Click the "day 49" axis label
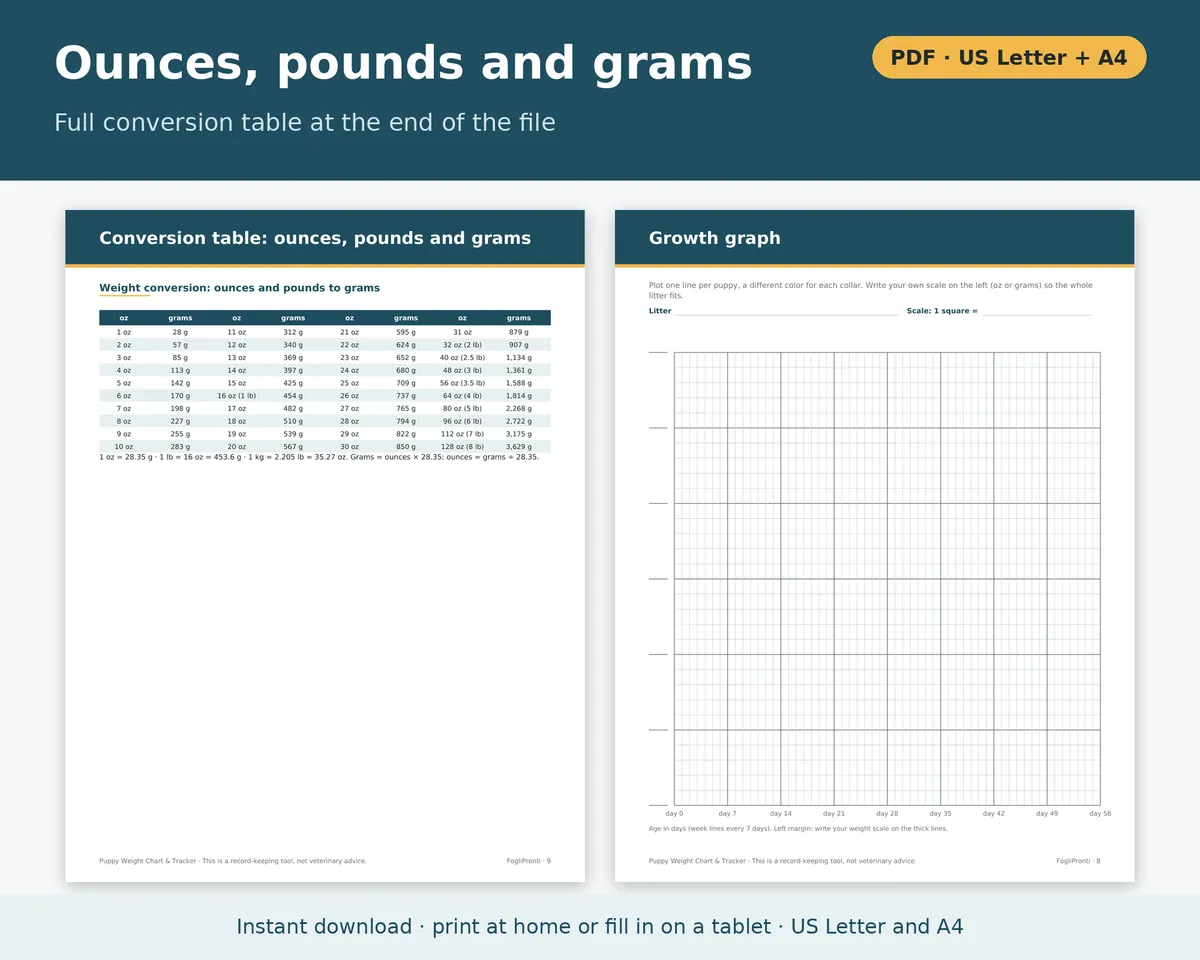This screenshot has width=1200, height=960. point(1047,814)
